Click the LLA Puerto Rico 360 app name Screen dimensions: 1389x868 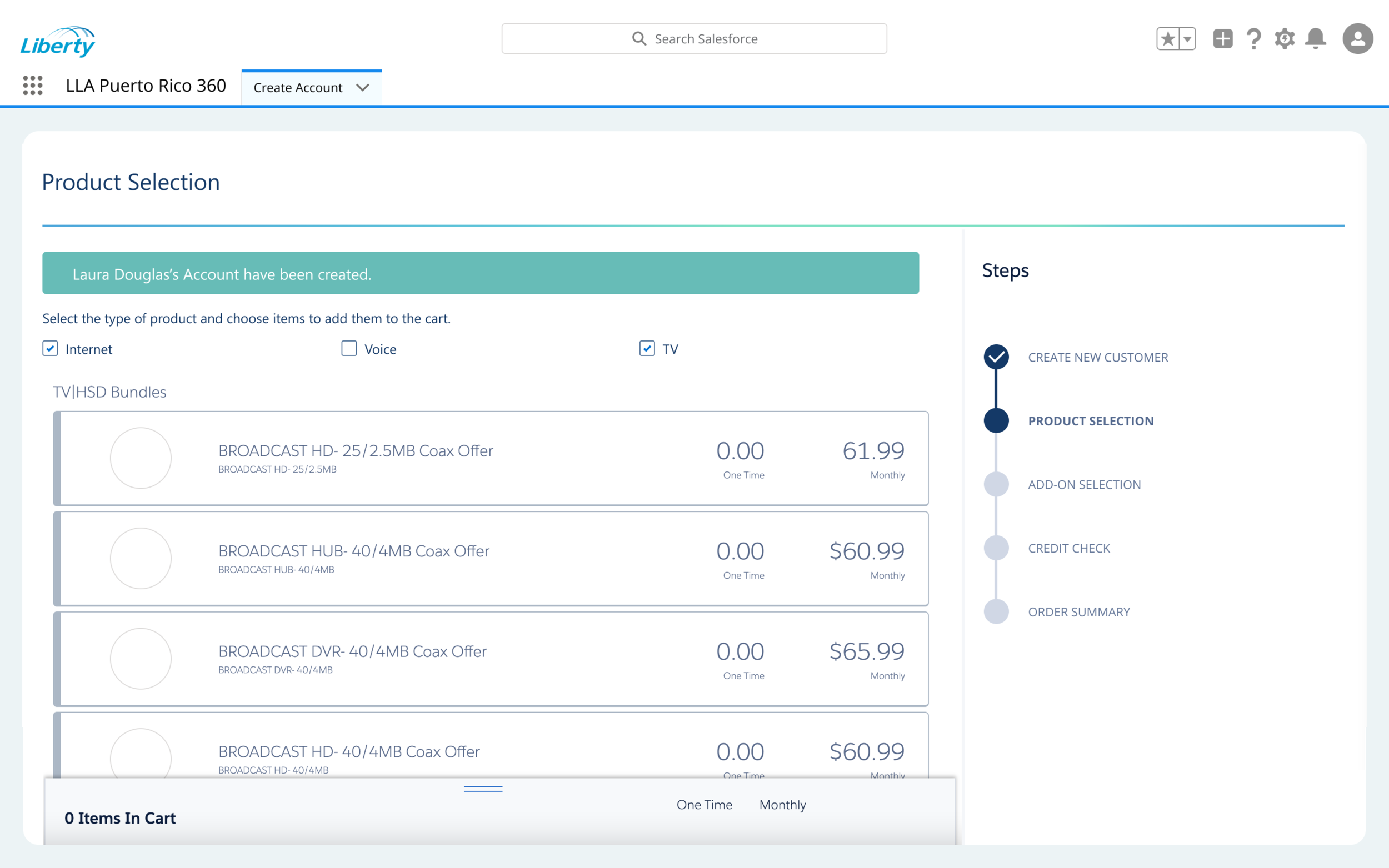pyautogui.click(x=146, y=86)
